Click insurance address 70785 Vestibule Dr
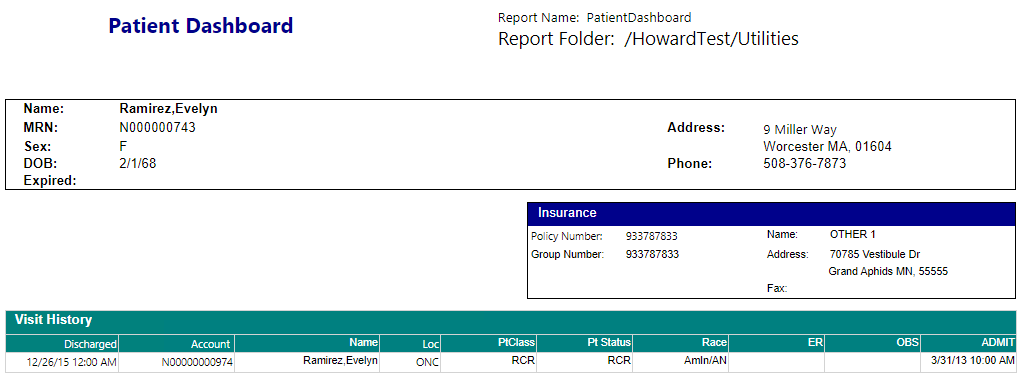This screenshot has height=388, width=1032. [x=875, y=254]
